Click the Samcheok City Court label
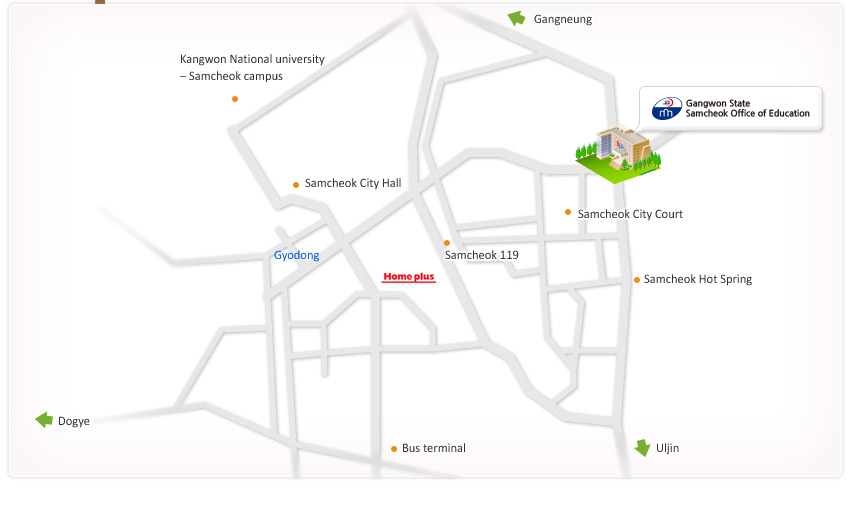This screenshot has width=850, height=511. [630, 214]
